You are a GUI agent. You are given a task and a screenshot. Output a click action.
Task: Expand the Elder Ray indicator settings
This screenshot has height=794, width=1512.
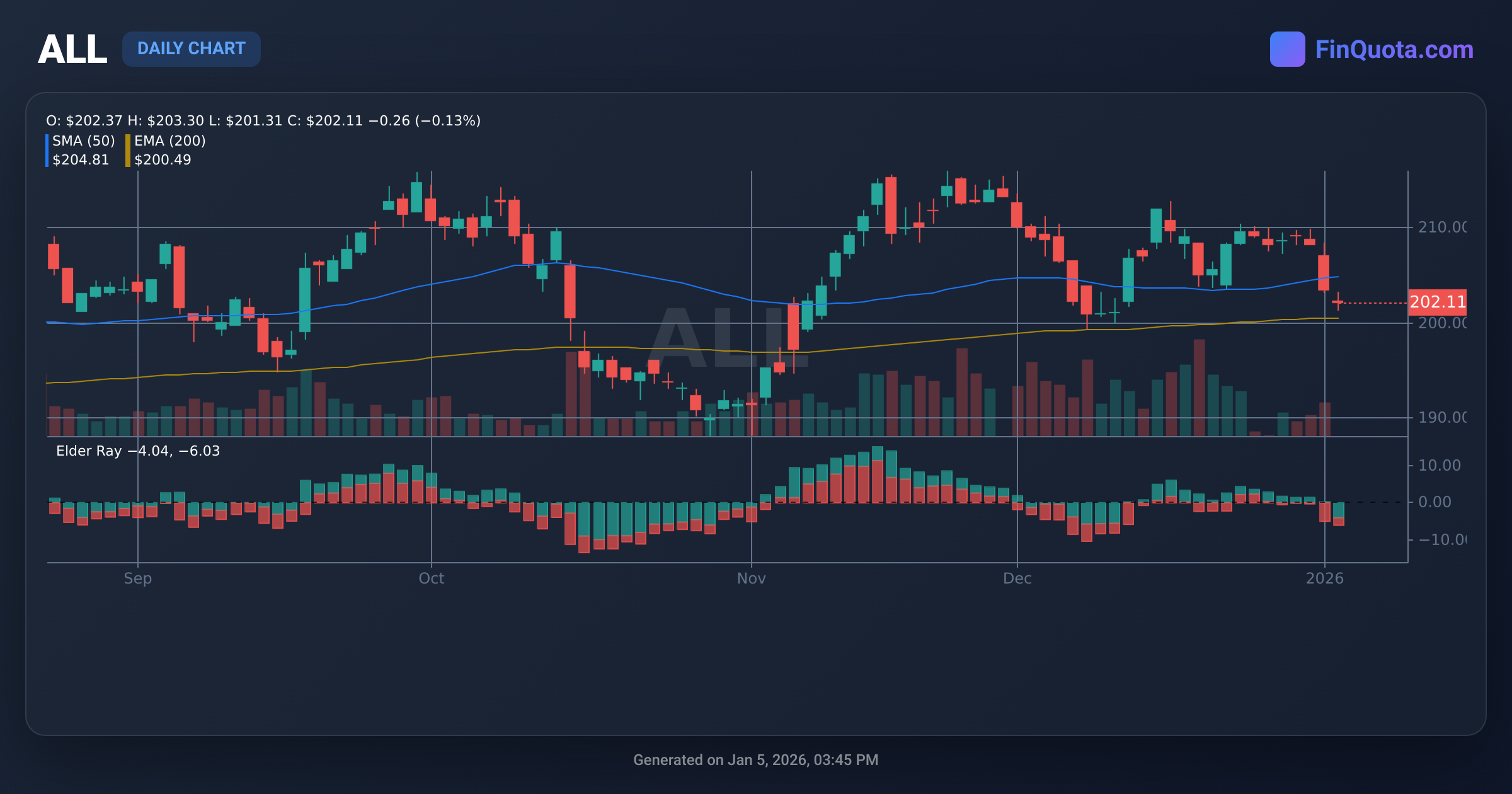136,451
